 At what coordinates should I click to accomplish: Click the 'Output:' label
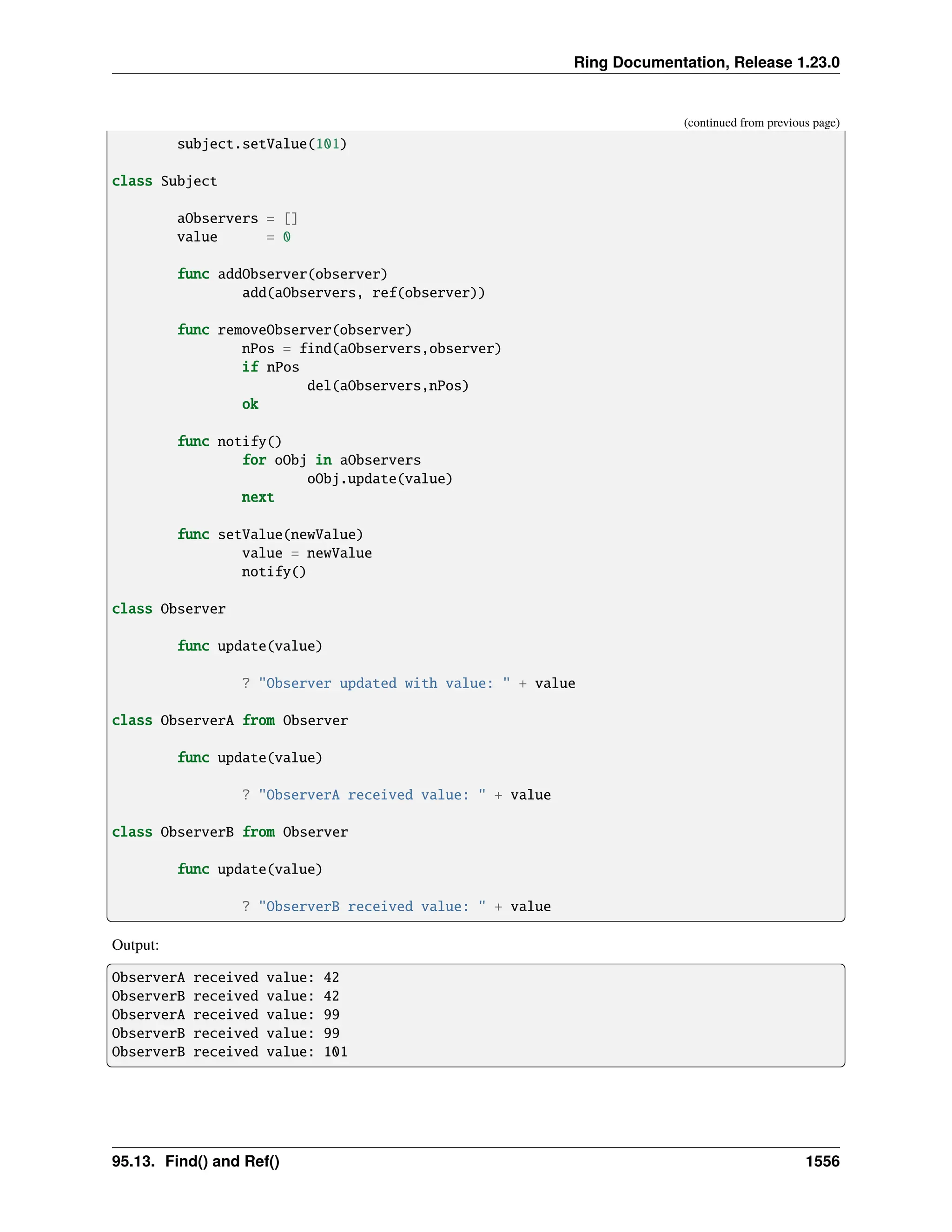click(135, 945)
